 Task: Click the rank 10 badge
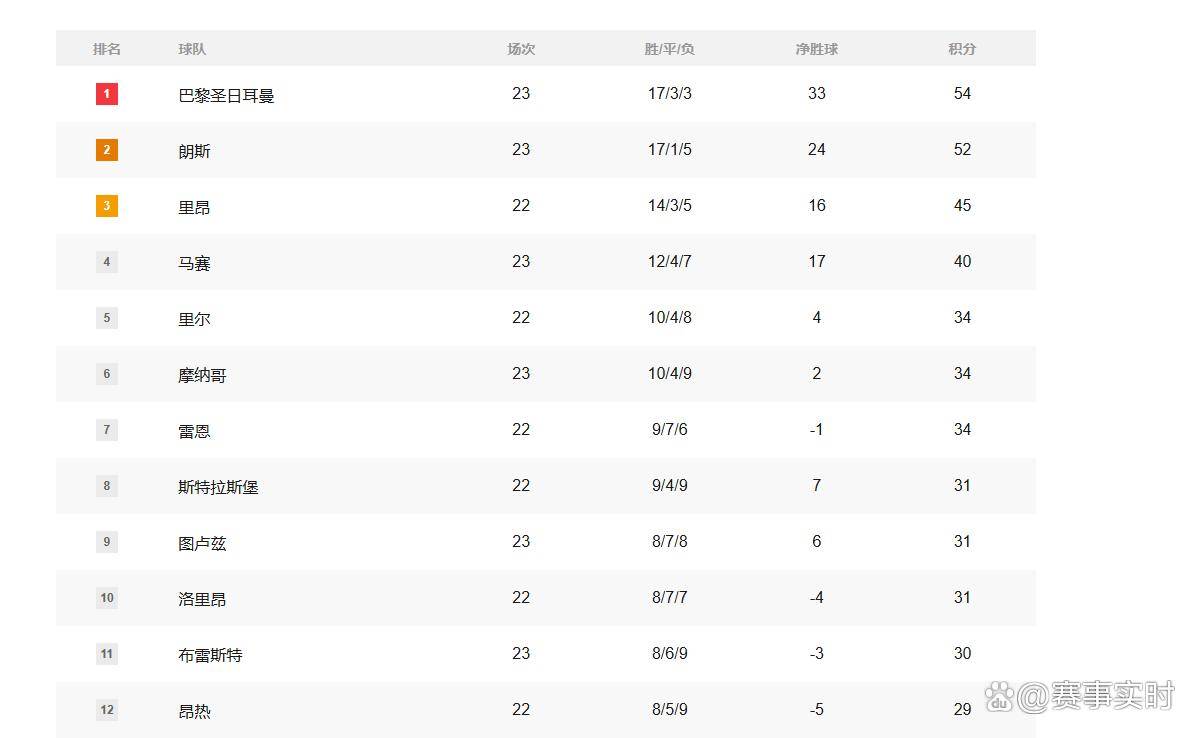(107, 598)
